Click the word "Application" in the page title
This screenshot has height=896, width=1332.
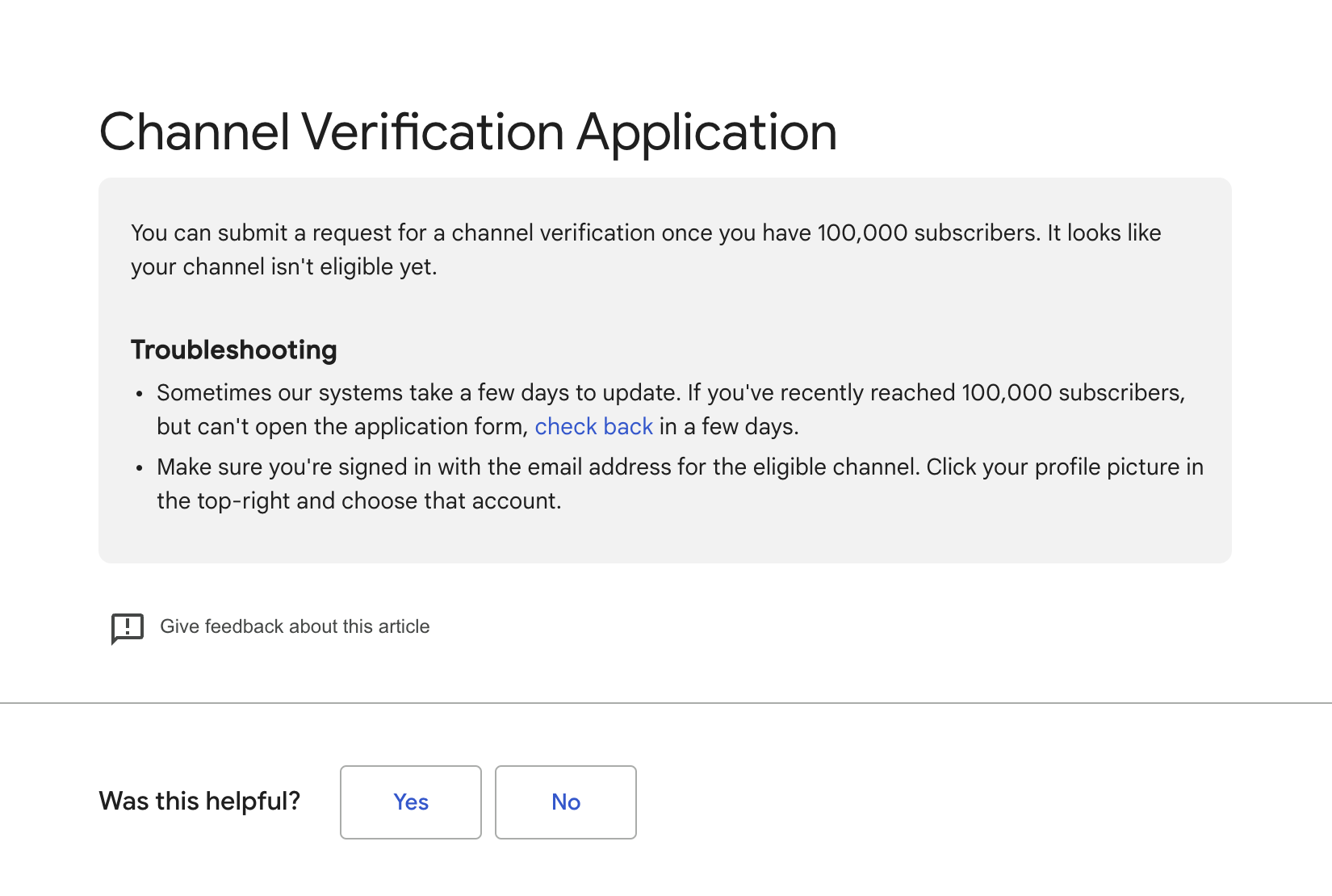(706, 132)
